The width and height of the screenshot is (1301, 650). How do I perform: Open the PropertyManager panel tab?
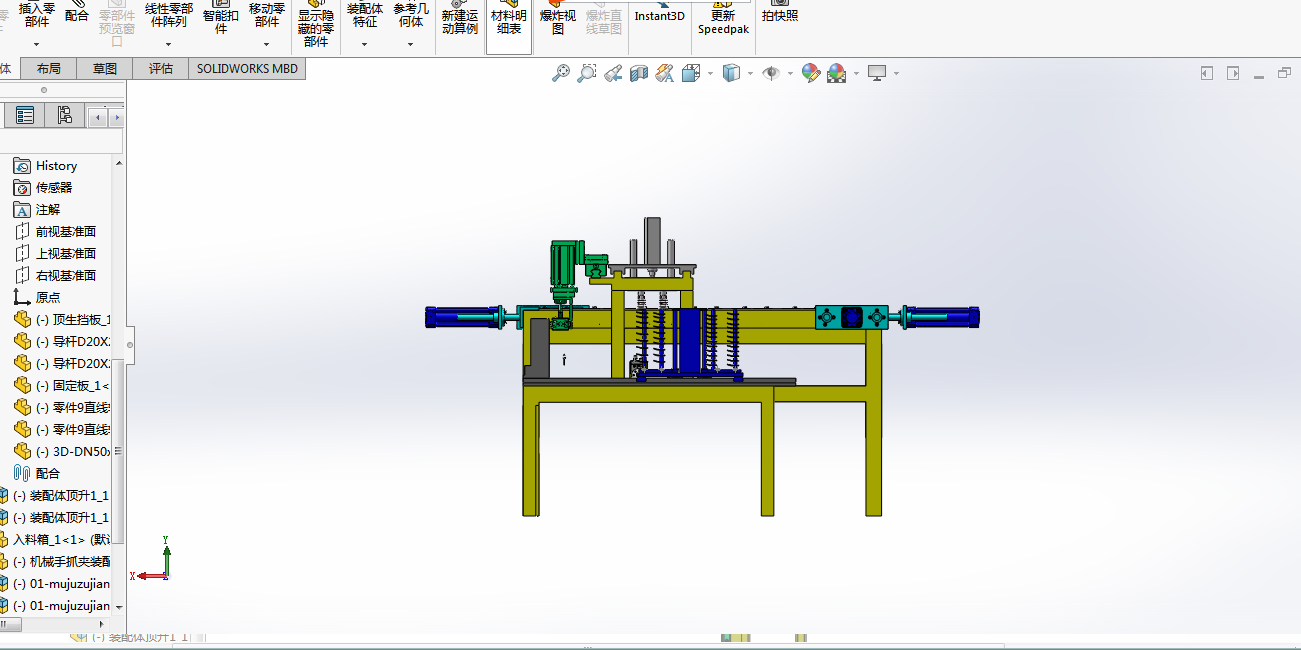tap(25, 116)
